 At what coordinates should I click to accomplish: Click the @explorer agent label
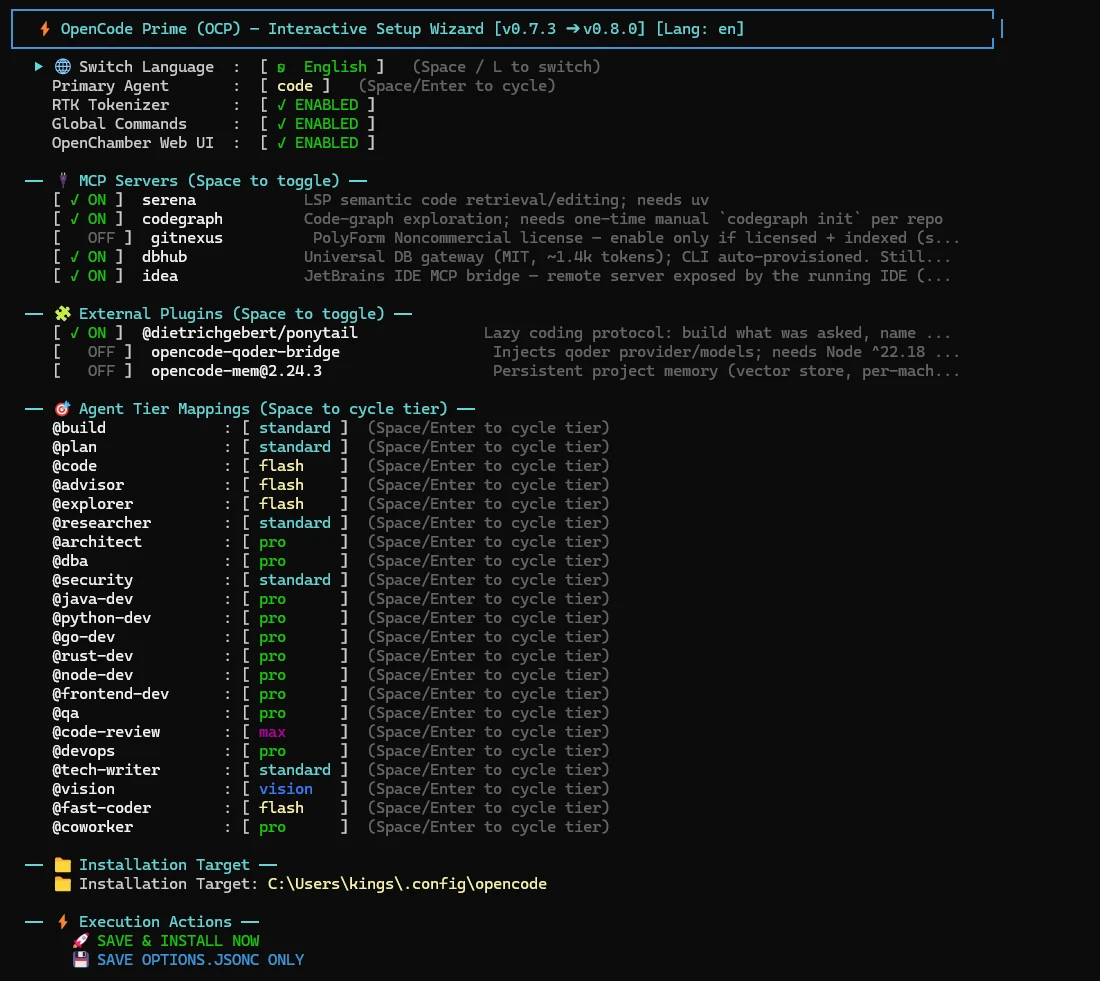coord(93,504)
